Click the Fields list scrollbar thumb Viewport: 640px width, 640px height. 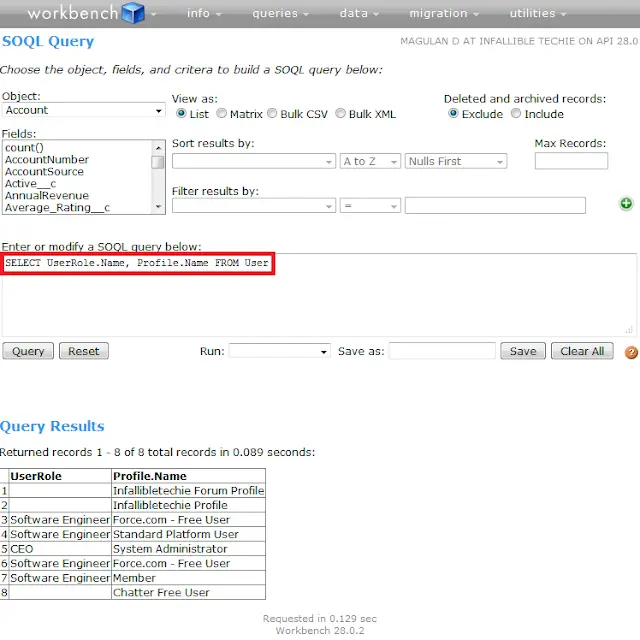click(x=158, y=162)
